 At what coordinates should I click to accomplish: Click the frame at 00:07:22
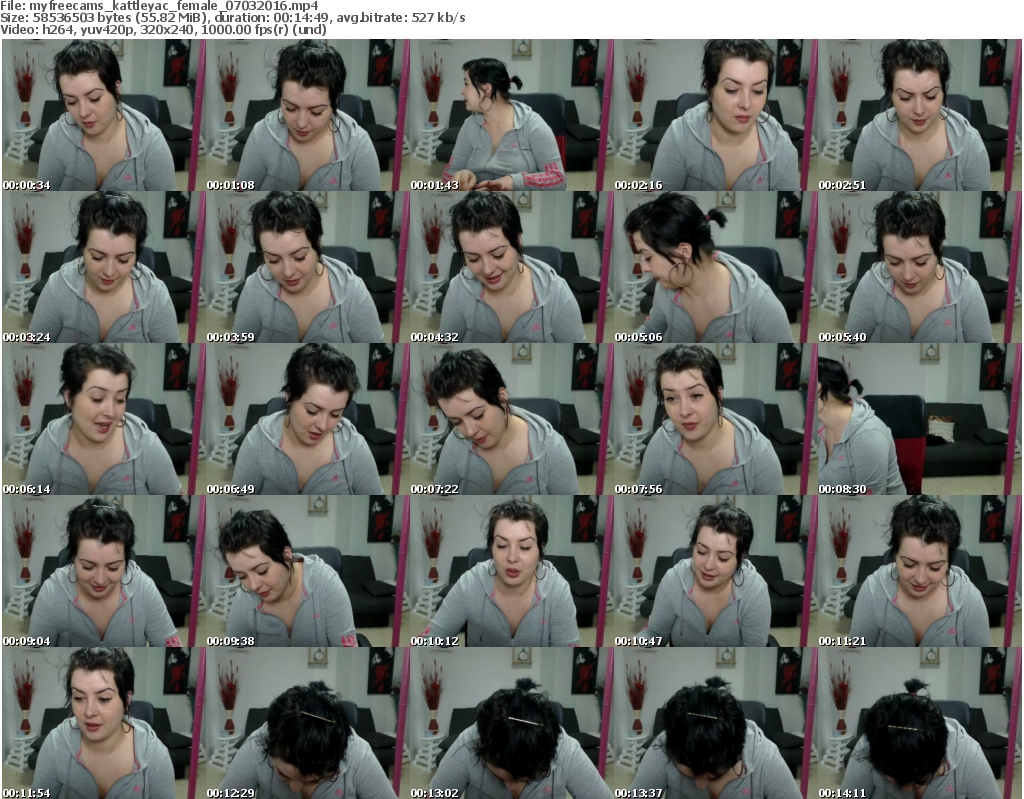[510, 420]
